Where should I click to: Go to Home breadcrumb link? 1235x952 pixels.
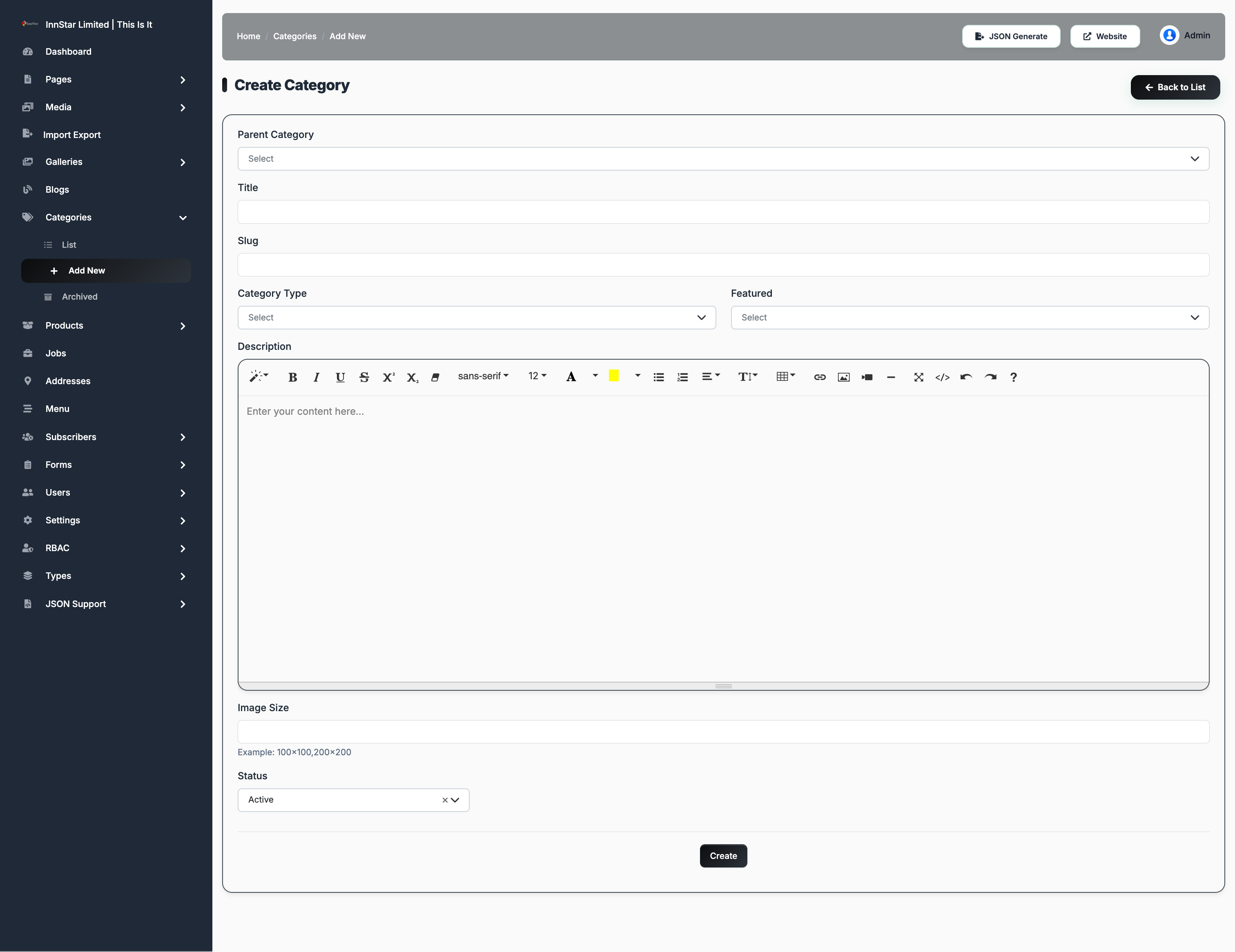pyautogui.click(x=248, y=36)
